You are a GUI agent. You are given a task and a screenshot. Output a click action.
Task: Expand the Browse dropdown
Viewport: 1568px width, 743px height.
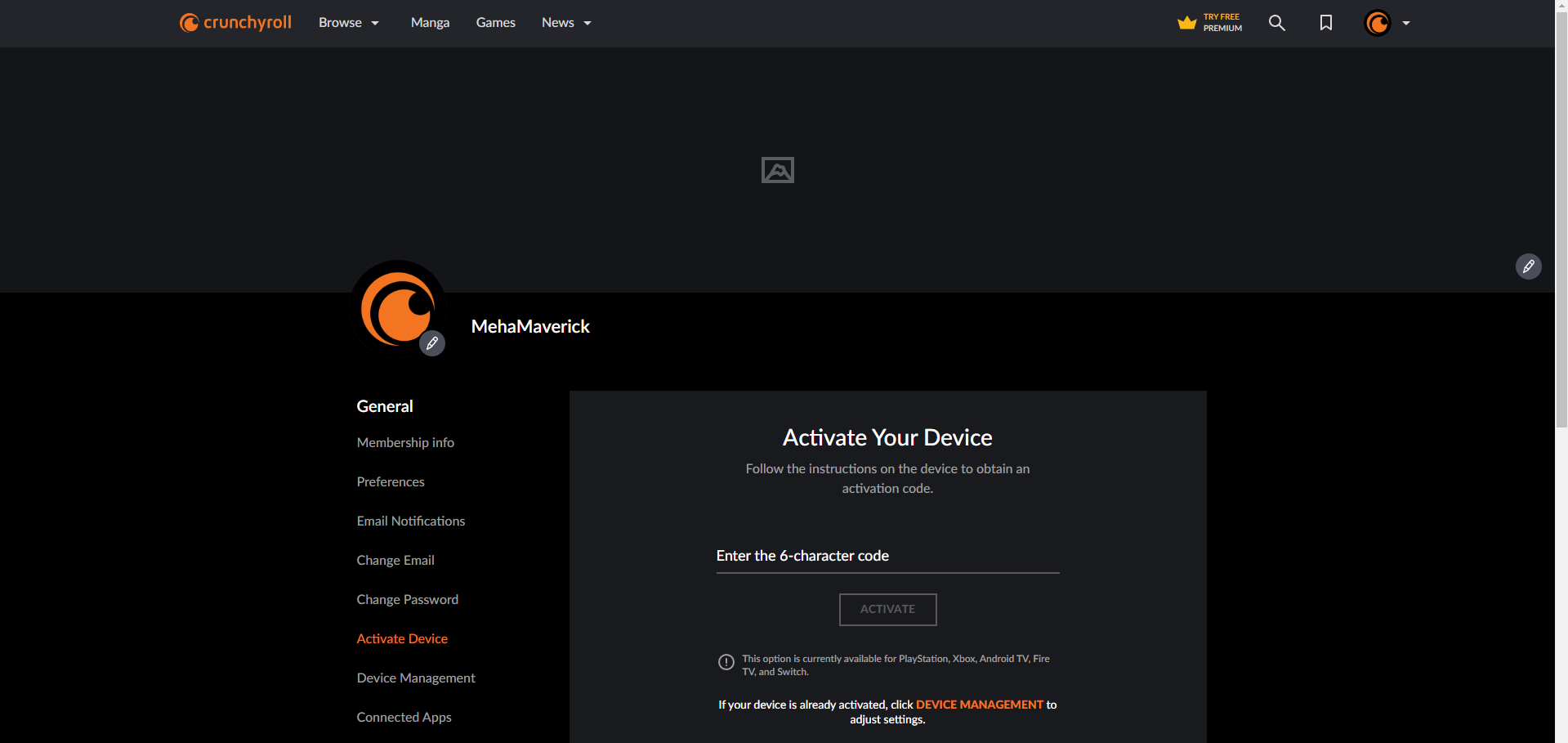[x=349, y=23]
